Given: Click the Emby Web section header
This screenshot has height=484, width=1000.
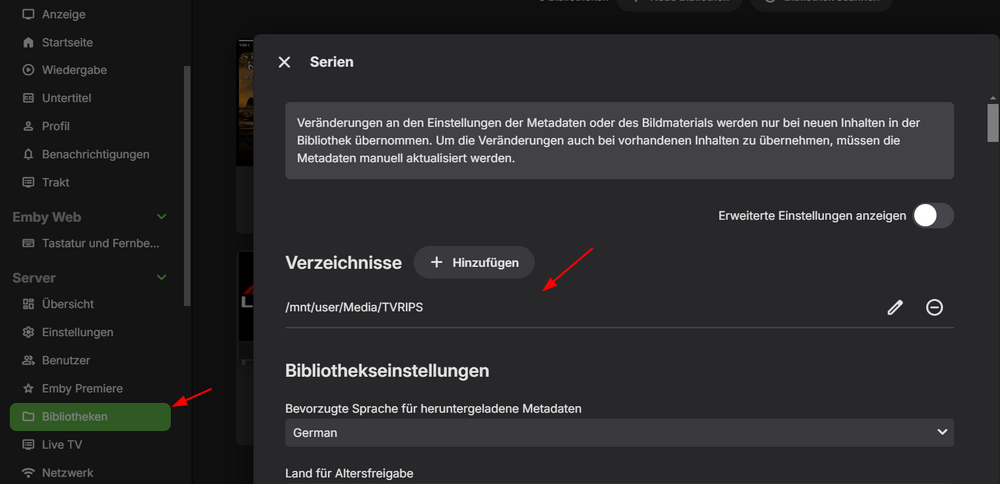Looking at the screenshot, I should 47,217.
